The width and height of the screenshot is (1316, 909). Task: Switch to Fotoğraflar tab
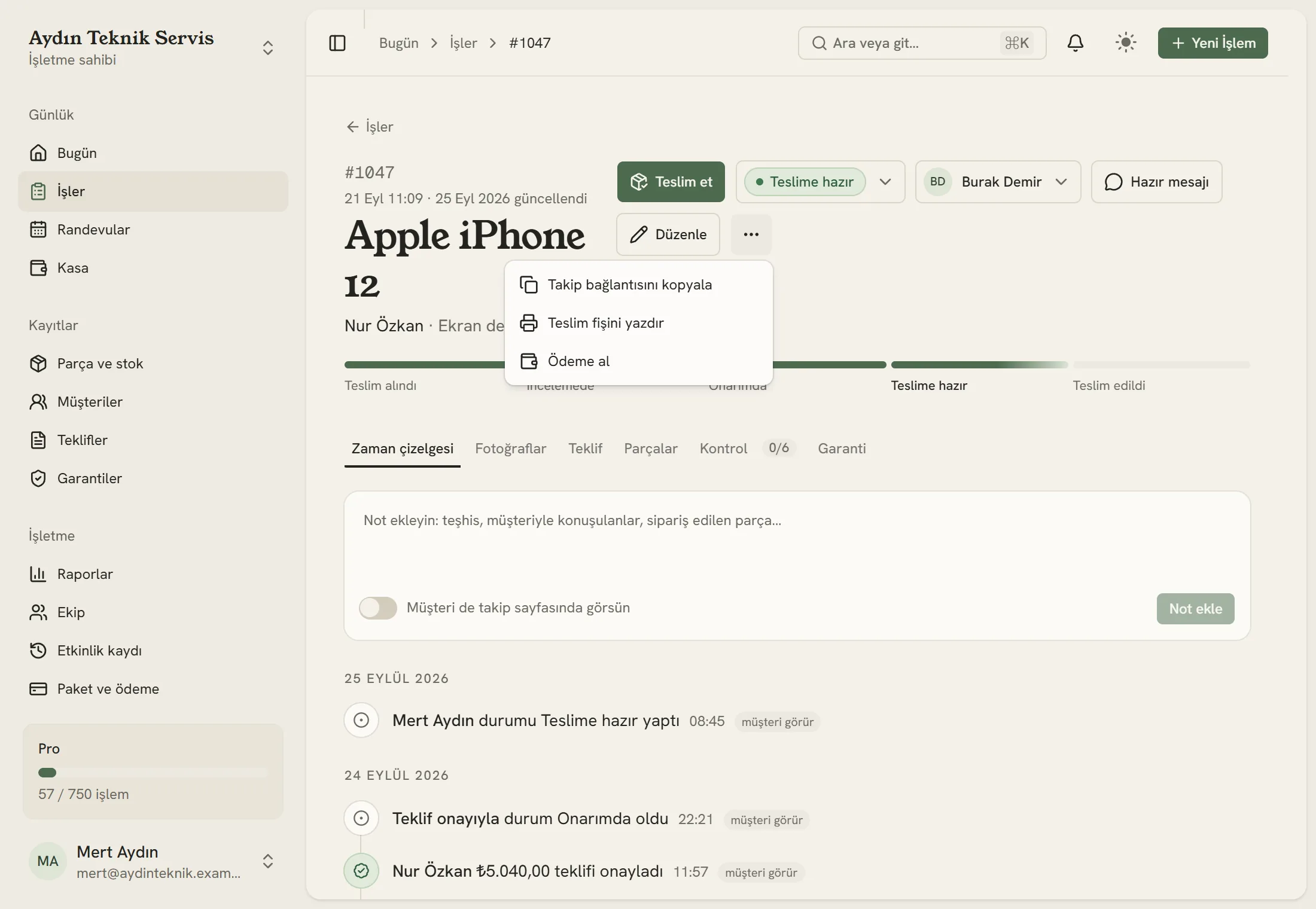[x=510, y=449]
